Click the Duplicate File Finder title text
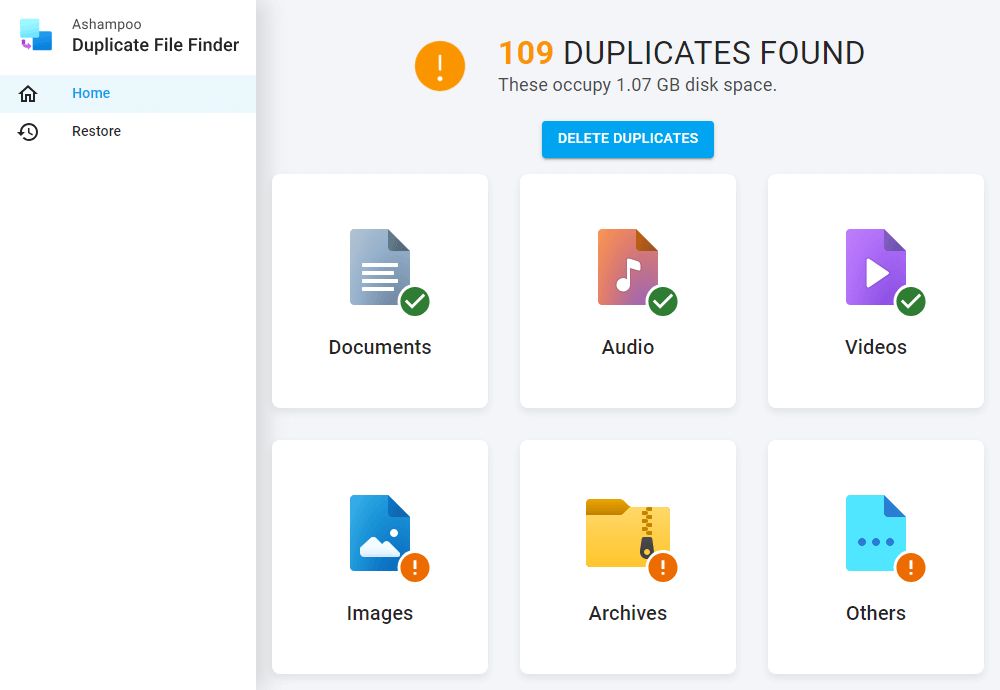 click(156, 45)
